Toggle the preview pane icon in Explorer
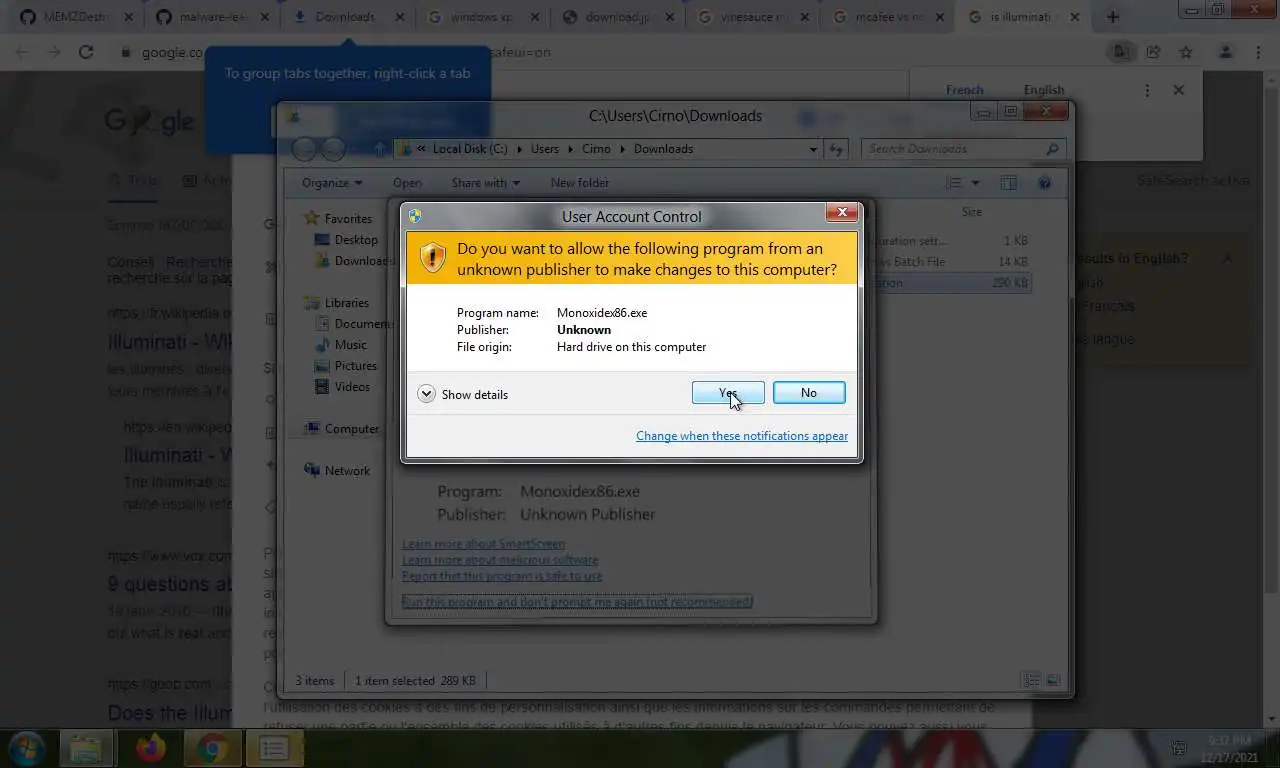Viewport: 1280px width, 768px height. point(1008,183)
